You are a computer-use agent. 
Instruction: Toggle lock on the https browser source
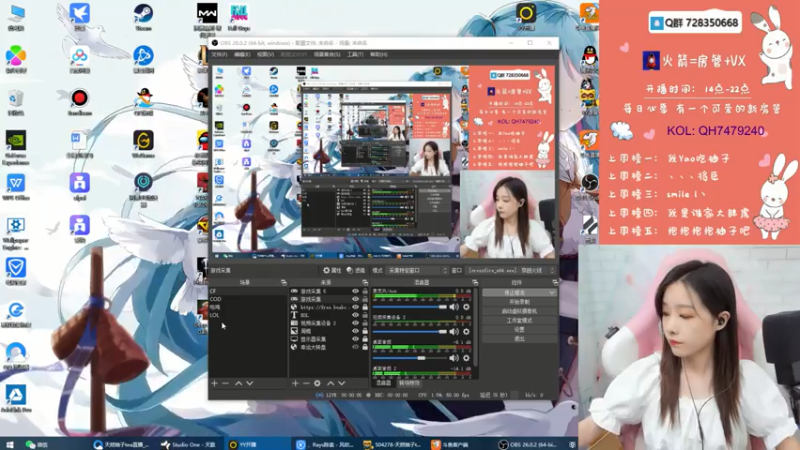365,307
